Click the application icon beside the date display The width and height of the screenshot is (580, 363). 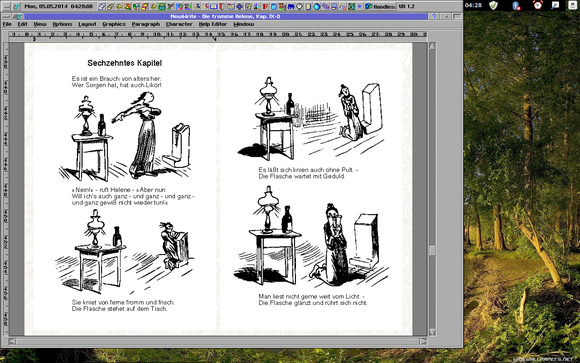click(16, 6)
